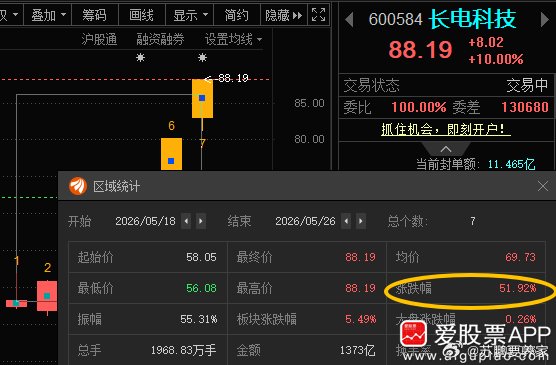Click the 委比 value 100.00%
The image size is (556, 365).
(419, 107)
